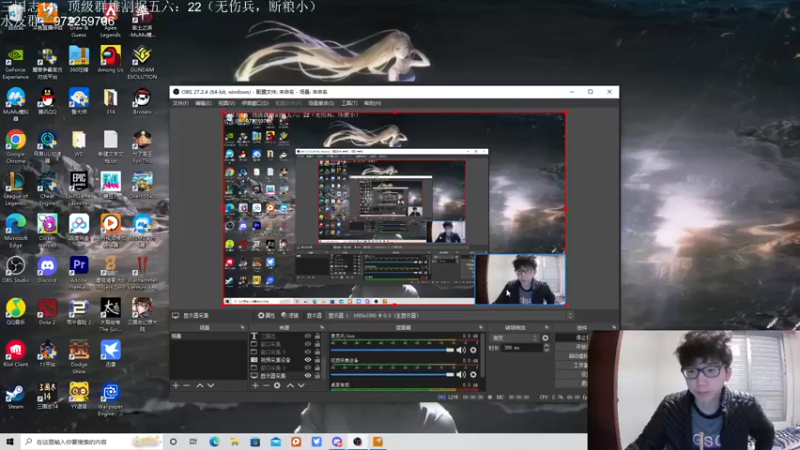Image resolution: width=800 pixels, height=450 pixels.
Task: Toggle visibility of the text source row
Action: point(308,336)
